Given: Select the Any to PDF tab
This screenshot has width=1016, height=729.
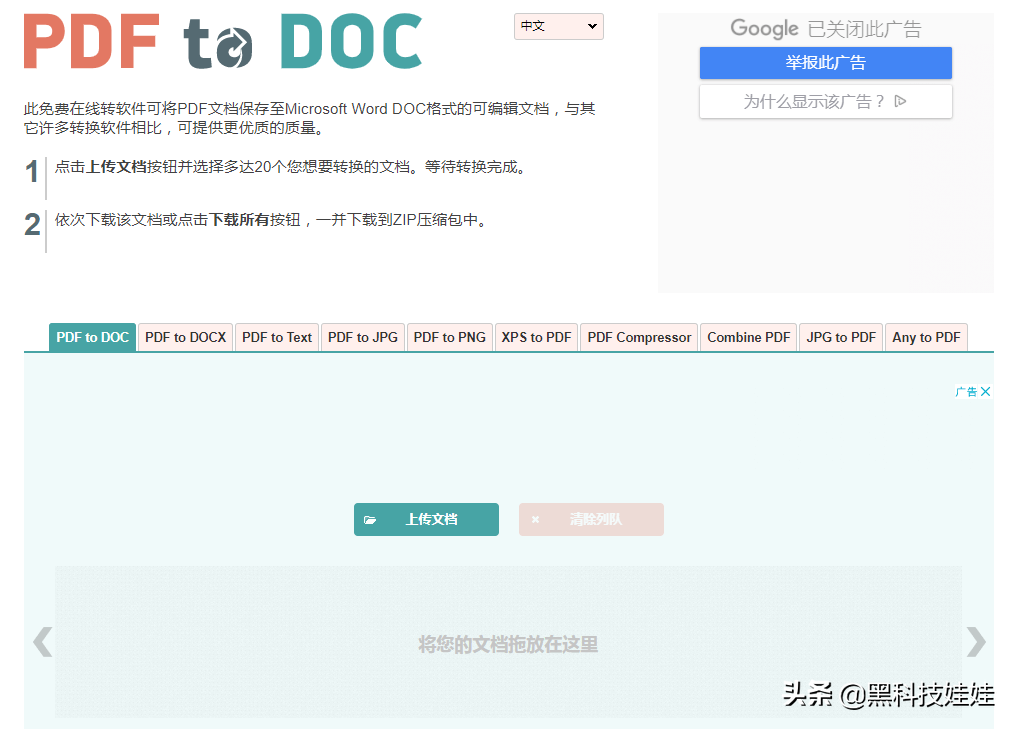Looking at the screenshot, I should point(926,338).
